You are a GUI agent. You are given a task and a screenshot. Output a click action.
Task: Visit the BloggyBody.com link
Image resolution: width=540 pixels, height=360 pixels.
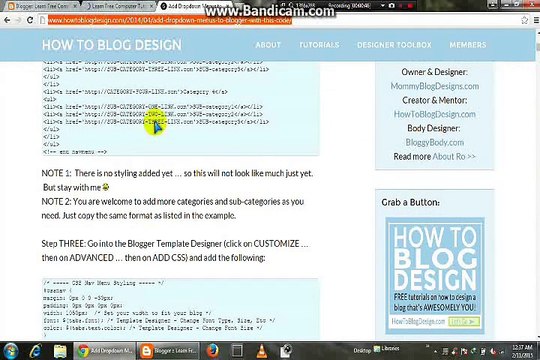tap(435, 142)
